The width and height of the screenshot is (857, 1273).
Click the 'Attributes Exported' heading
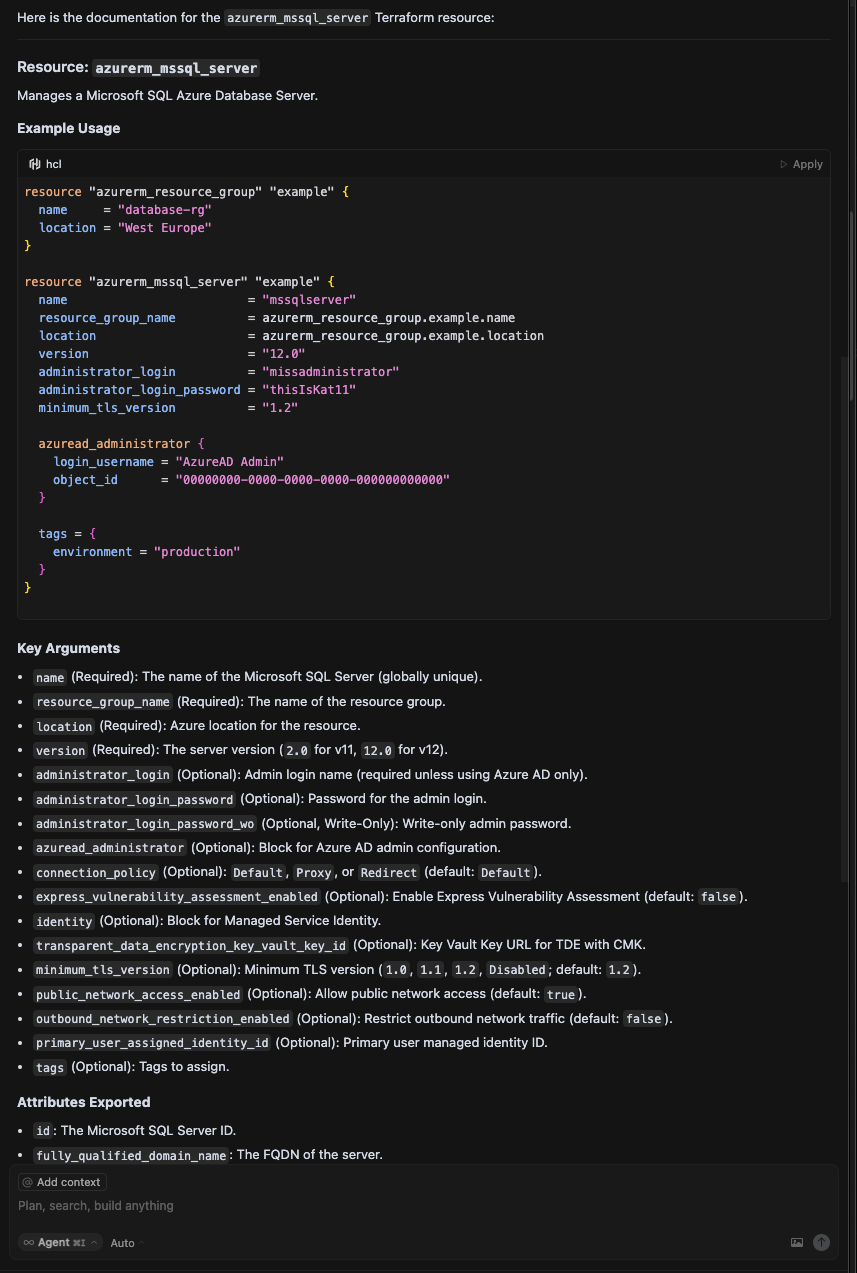(x=84, y=1102)
